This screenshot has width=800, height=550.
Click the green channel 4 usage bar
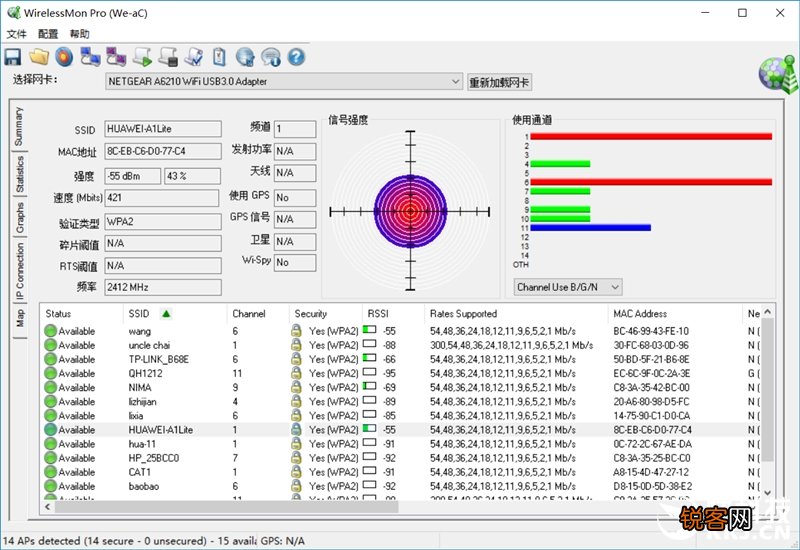(560, 164)
